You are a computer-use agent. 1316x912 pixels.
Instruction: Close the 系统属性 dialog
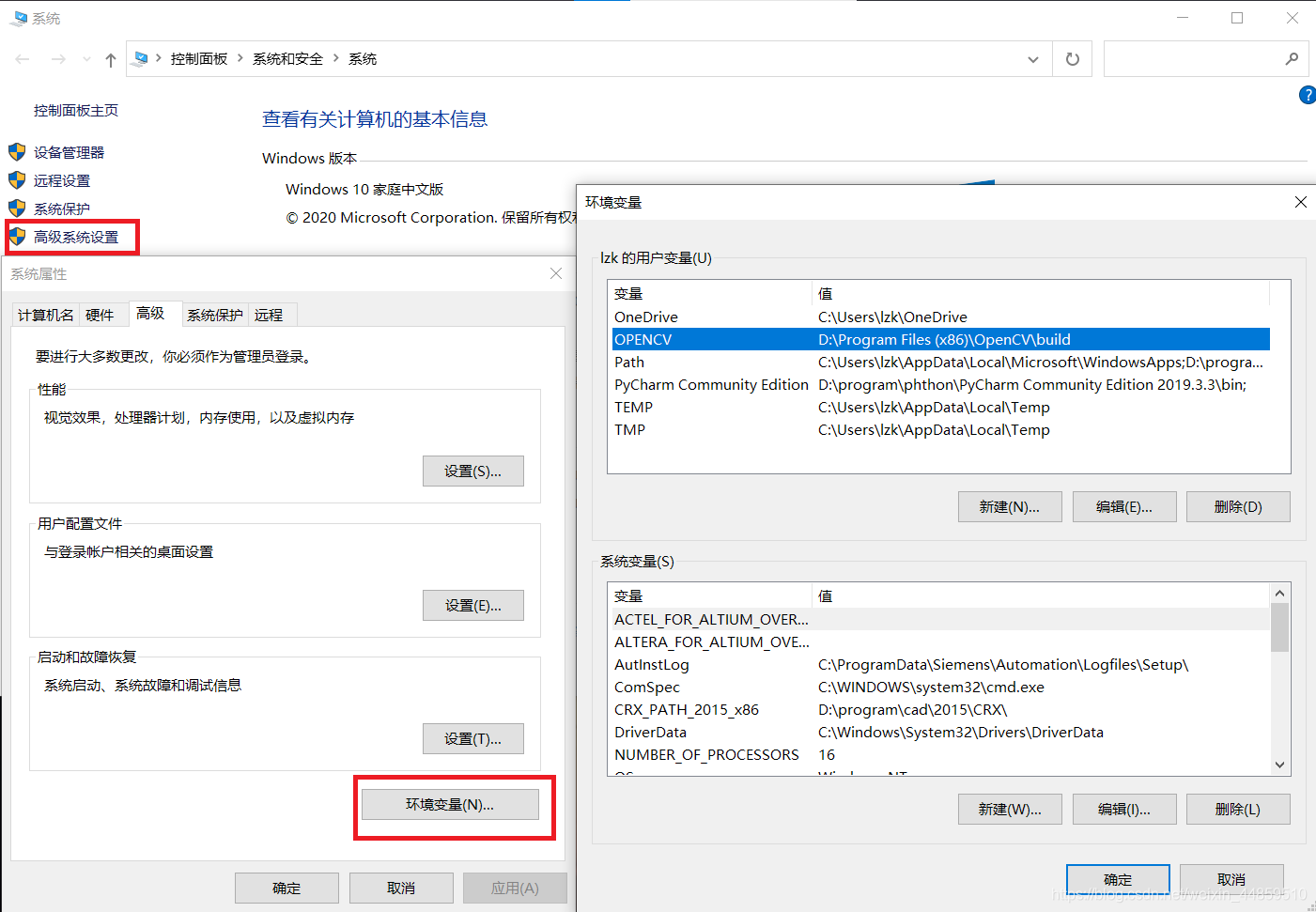click(556, 273)
